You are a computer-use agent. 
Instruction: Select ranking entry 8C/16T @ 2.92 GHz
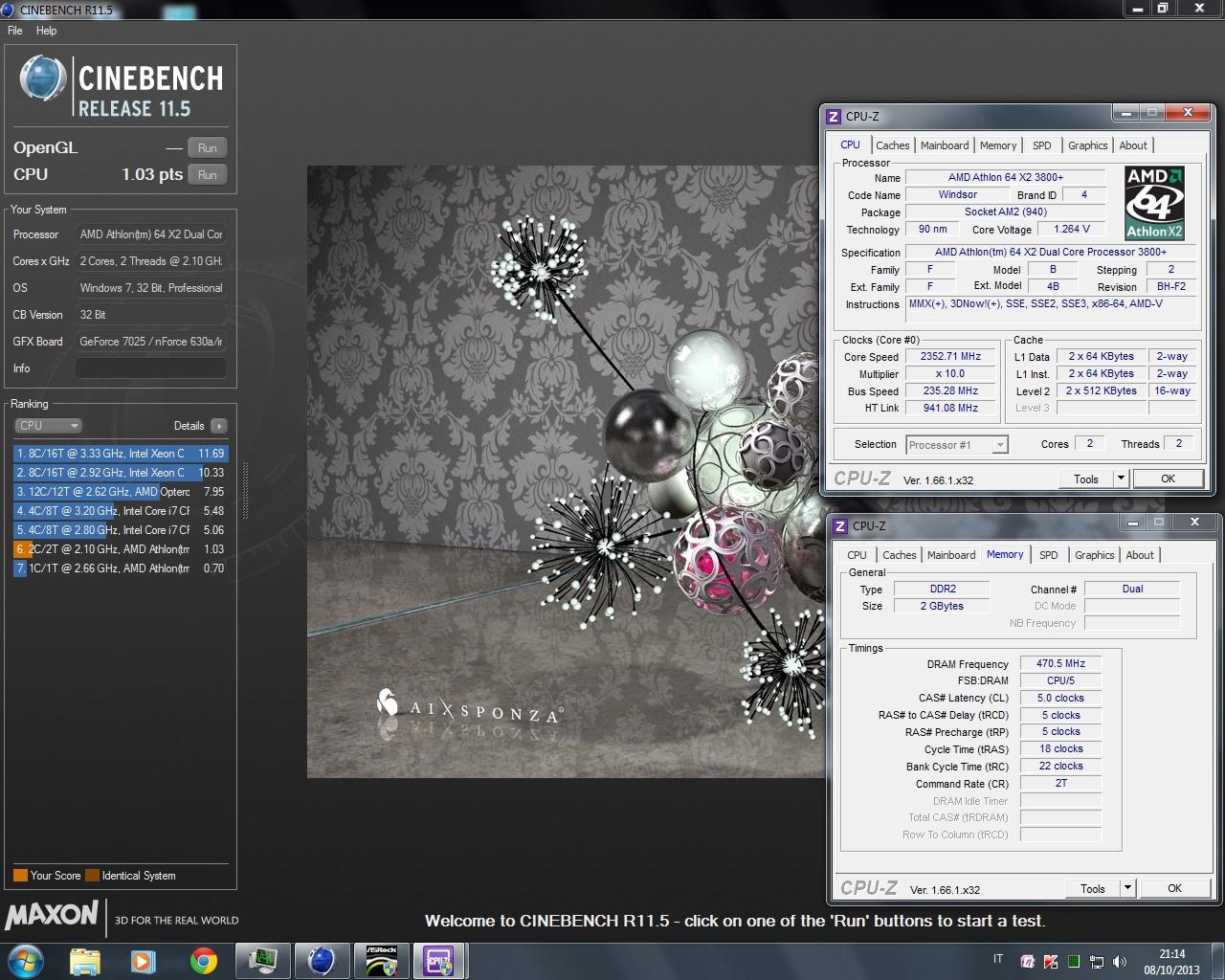pos(121,473)
